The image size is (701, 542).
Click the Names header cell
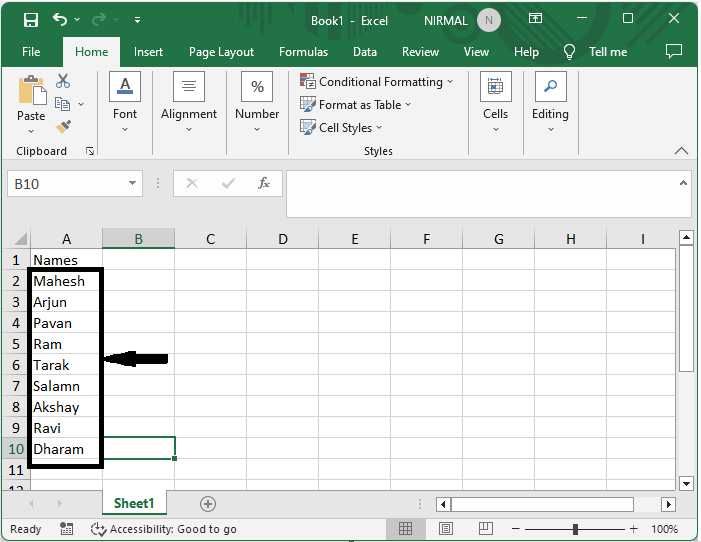pyautogui.click(x=66, y=260)
